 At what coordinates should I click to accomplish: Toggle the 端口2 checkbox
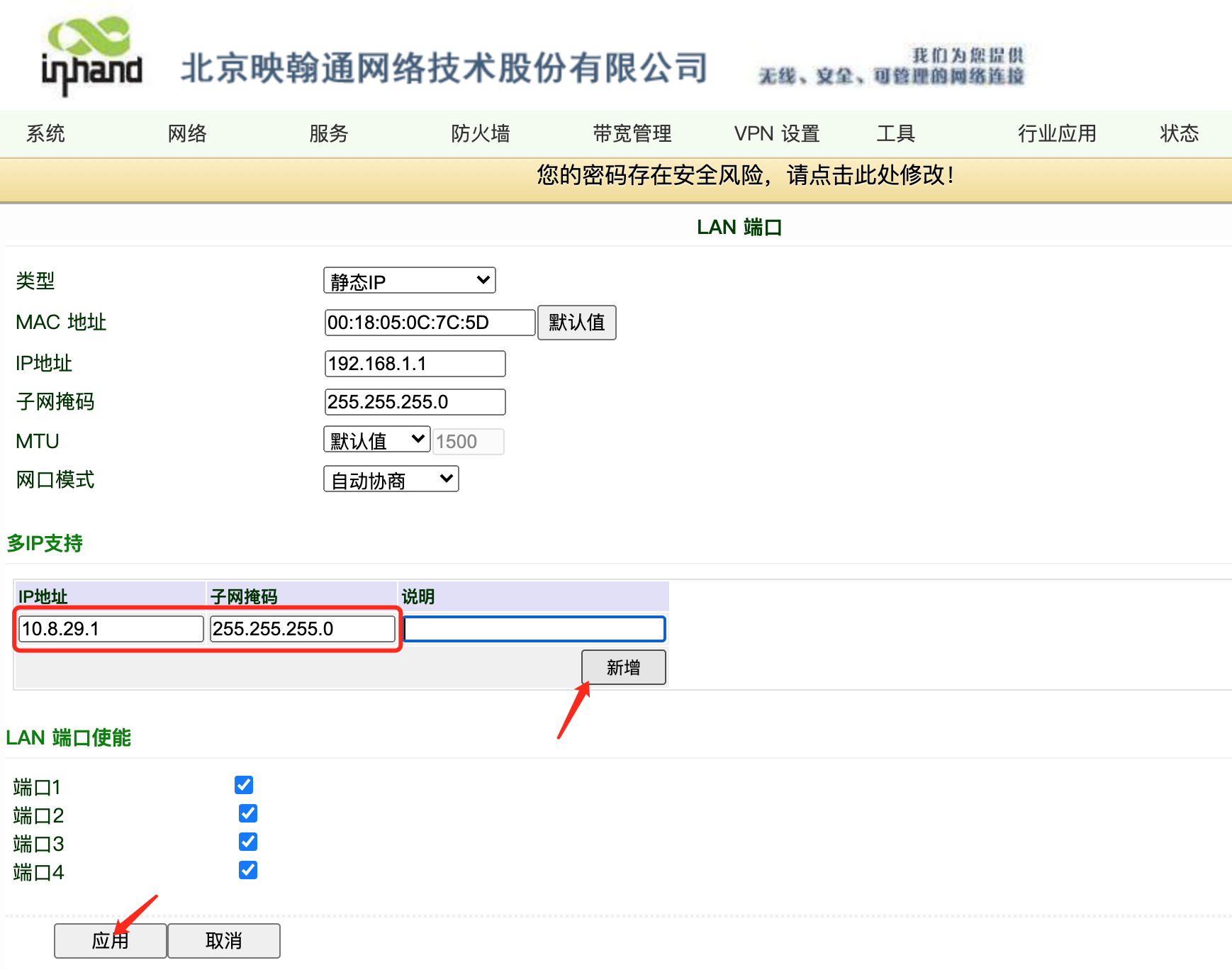point(248,813)
